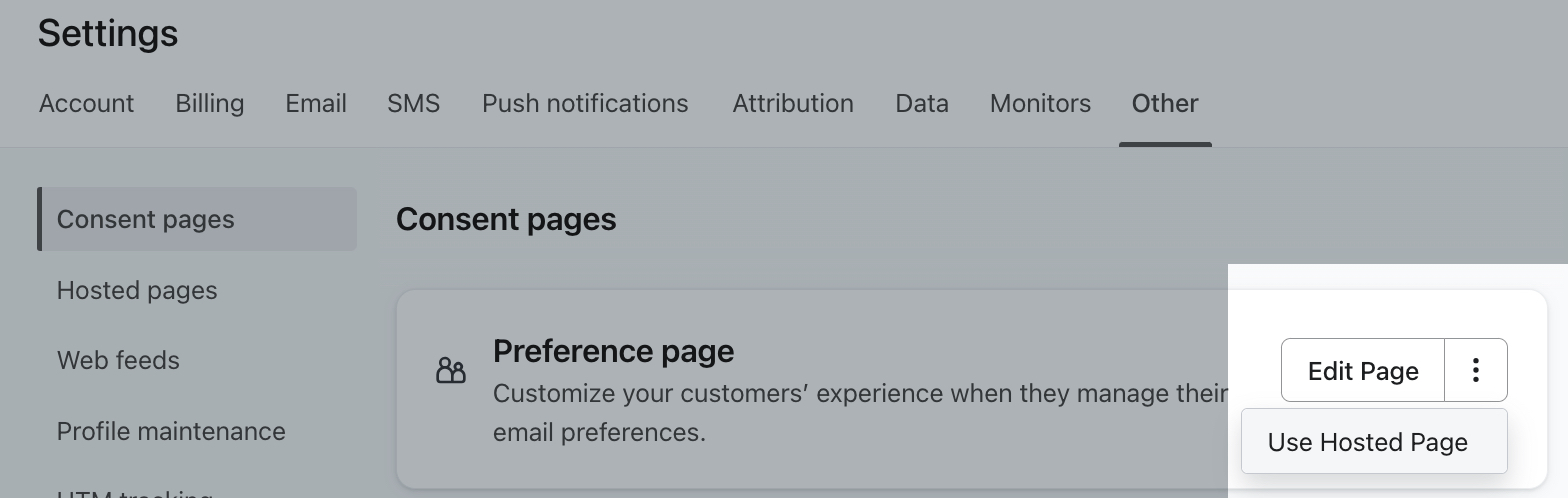Open the three-dot more options menu
Screen dimensions: 1568x498
(1475, 371)
